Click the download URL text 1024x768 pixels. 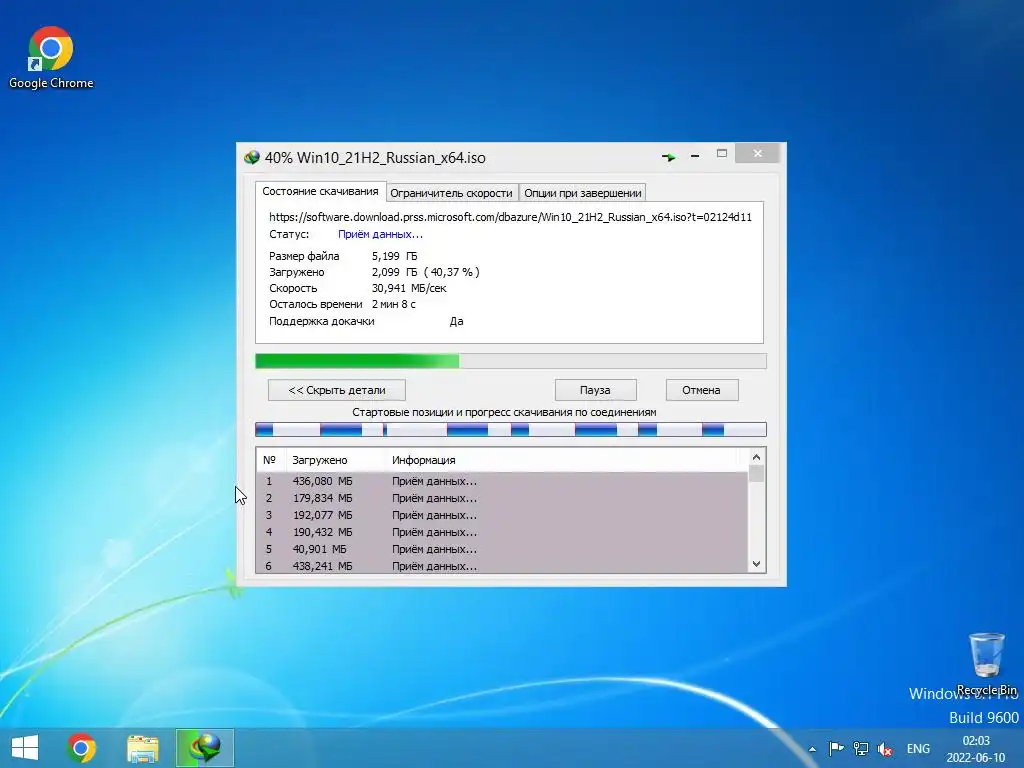[x=510, y=217]
